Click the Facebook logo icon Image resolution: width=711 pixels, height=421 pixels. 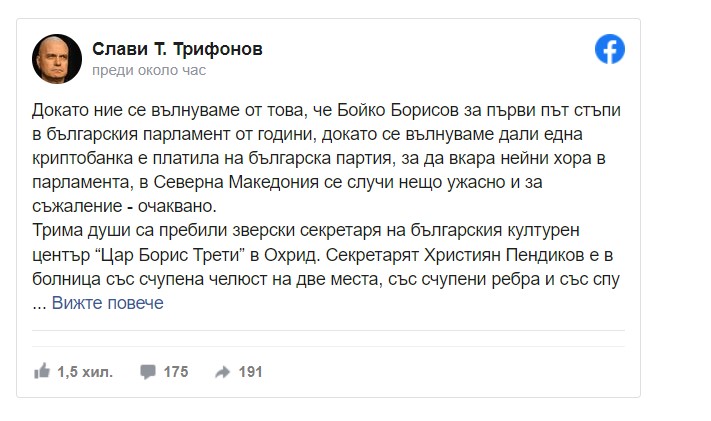pyautogui.click(x=609, y=50)
